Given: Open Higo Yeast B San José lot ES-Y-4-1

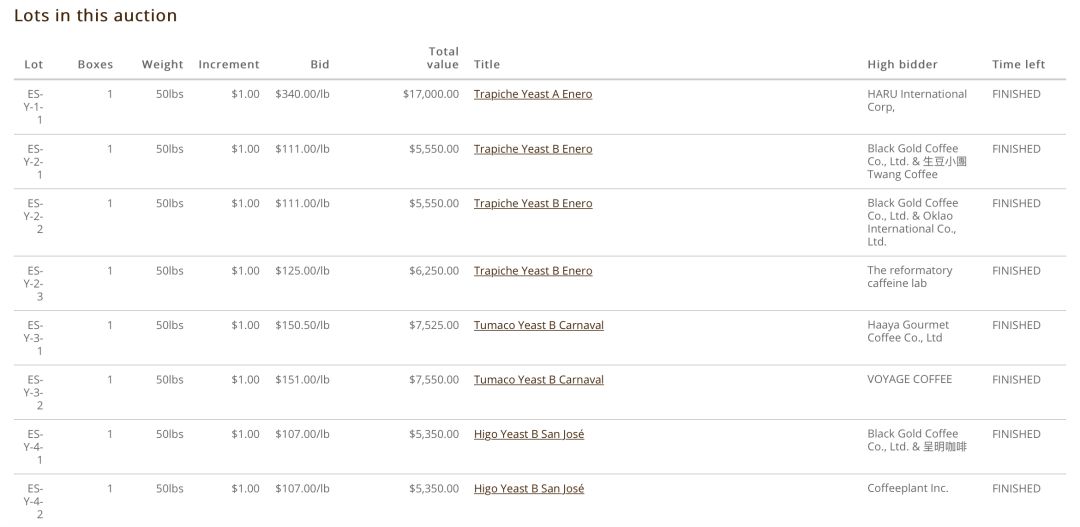Looking at the screenshot, I should (x=528, y=434).
